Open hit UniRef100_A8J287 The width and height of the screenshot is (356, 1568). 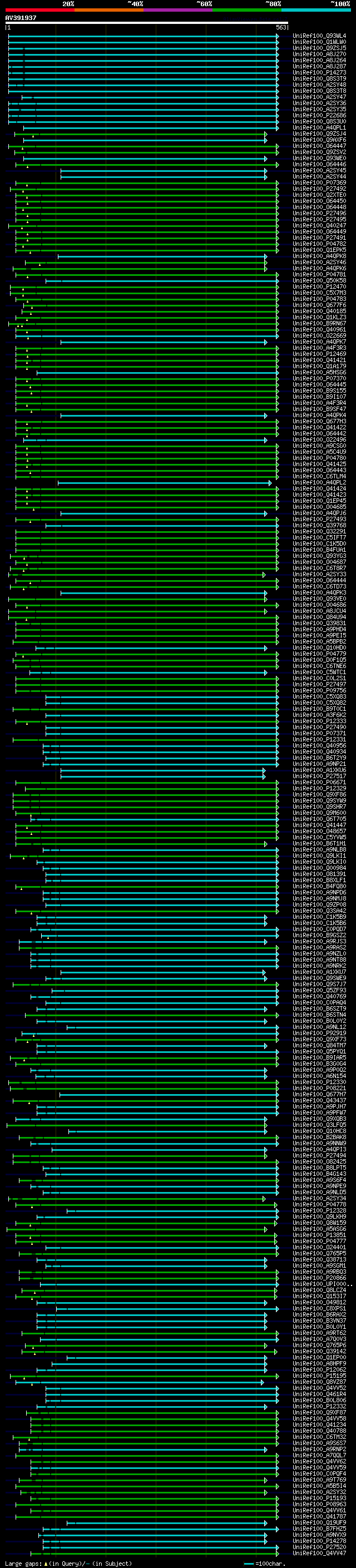pos(319,66)
